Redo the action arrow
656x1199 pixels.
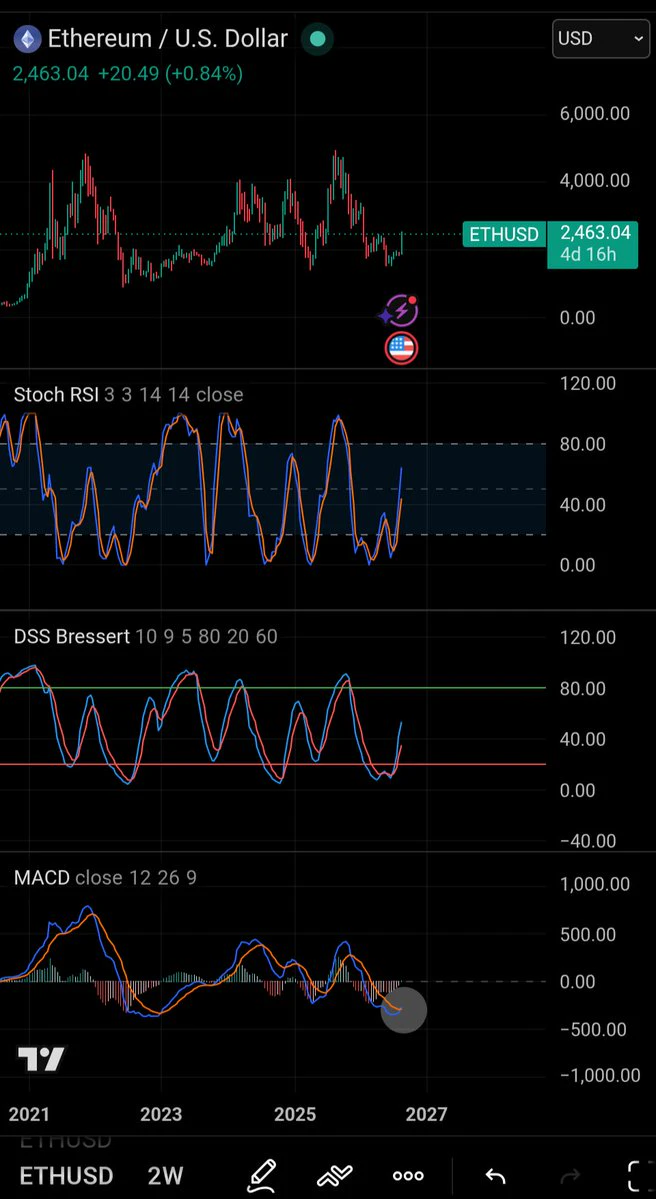tap(570, 1176)
